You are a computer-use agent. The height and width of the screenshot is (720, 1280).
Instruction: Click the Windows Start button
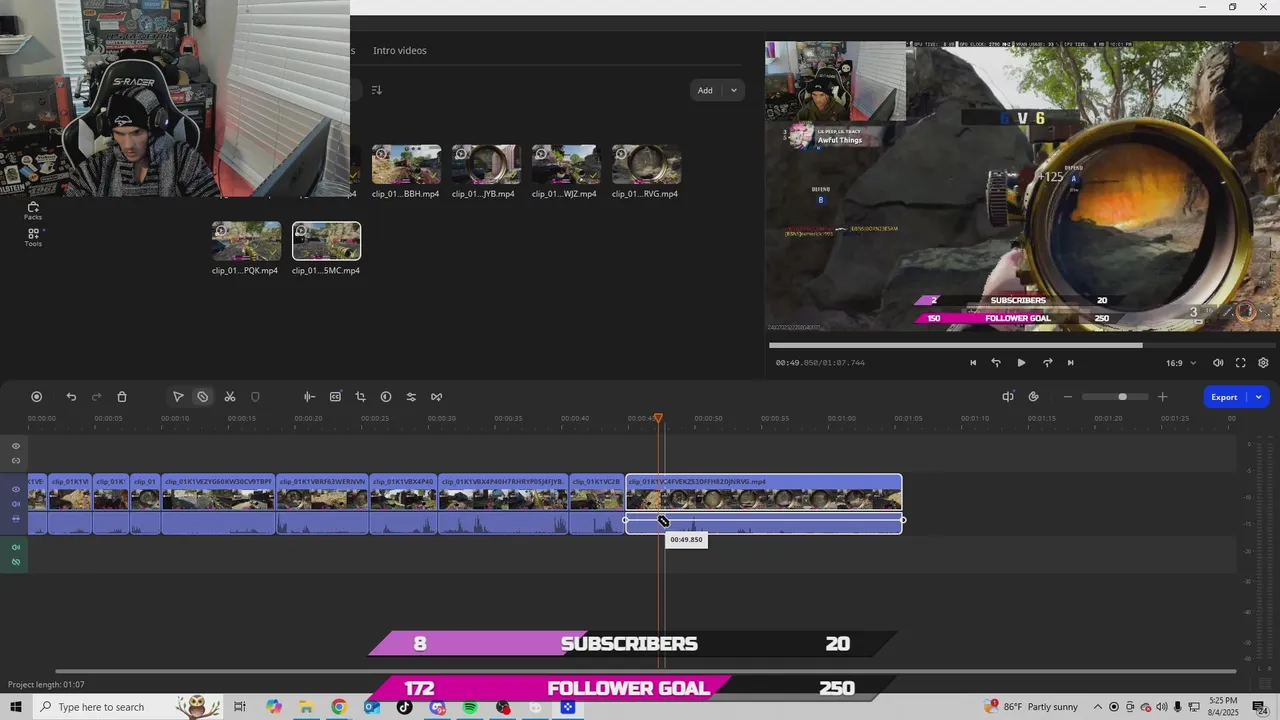click(x=17, y=707)
